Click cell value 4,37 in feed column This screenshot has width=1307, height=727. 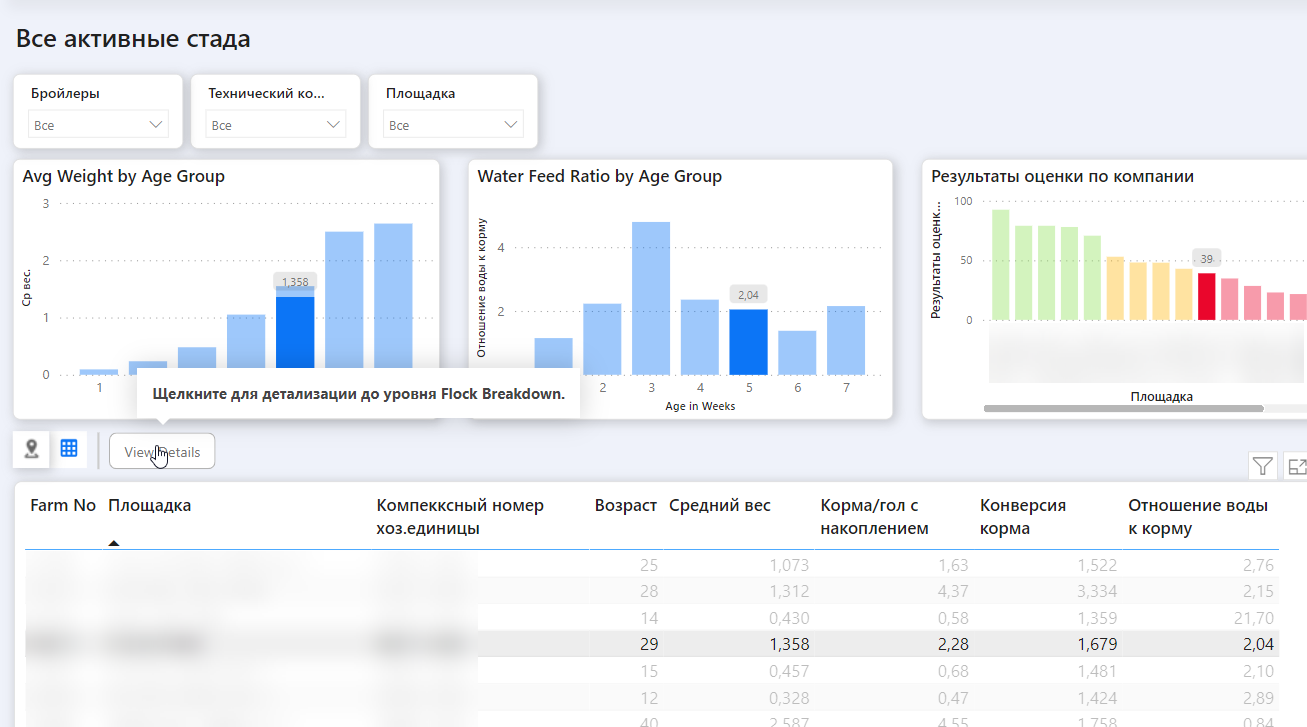(x=953, y=592)
